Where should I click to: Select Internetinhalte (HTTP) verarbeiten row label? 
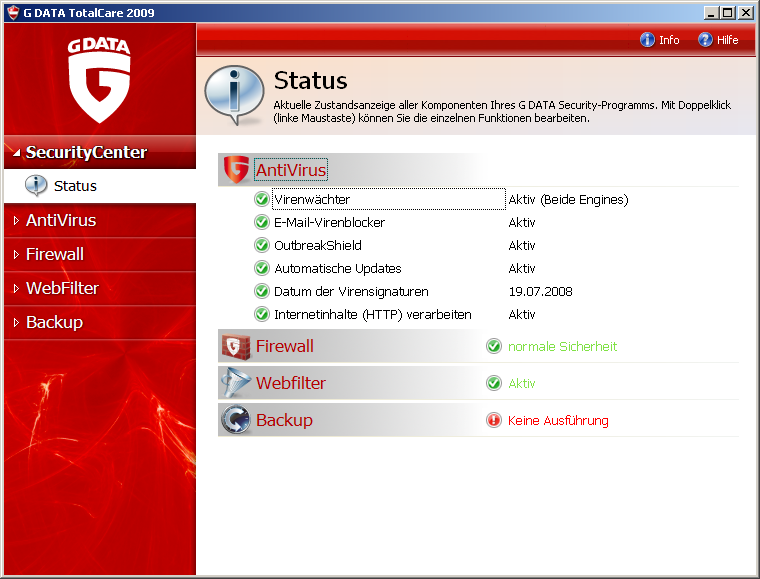(x=373, y=315)
